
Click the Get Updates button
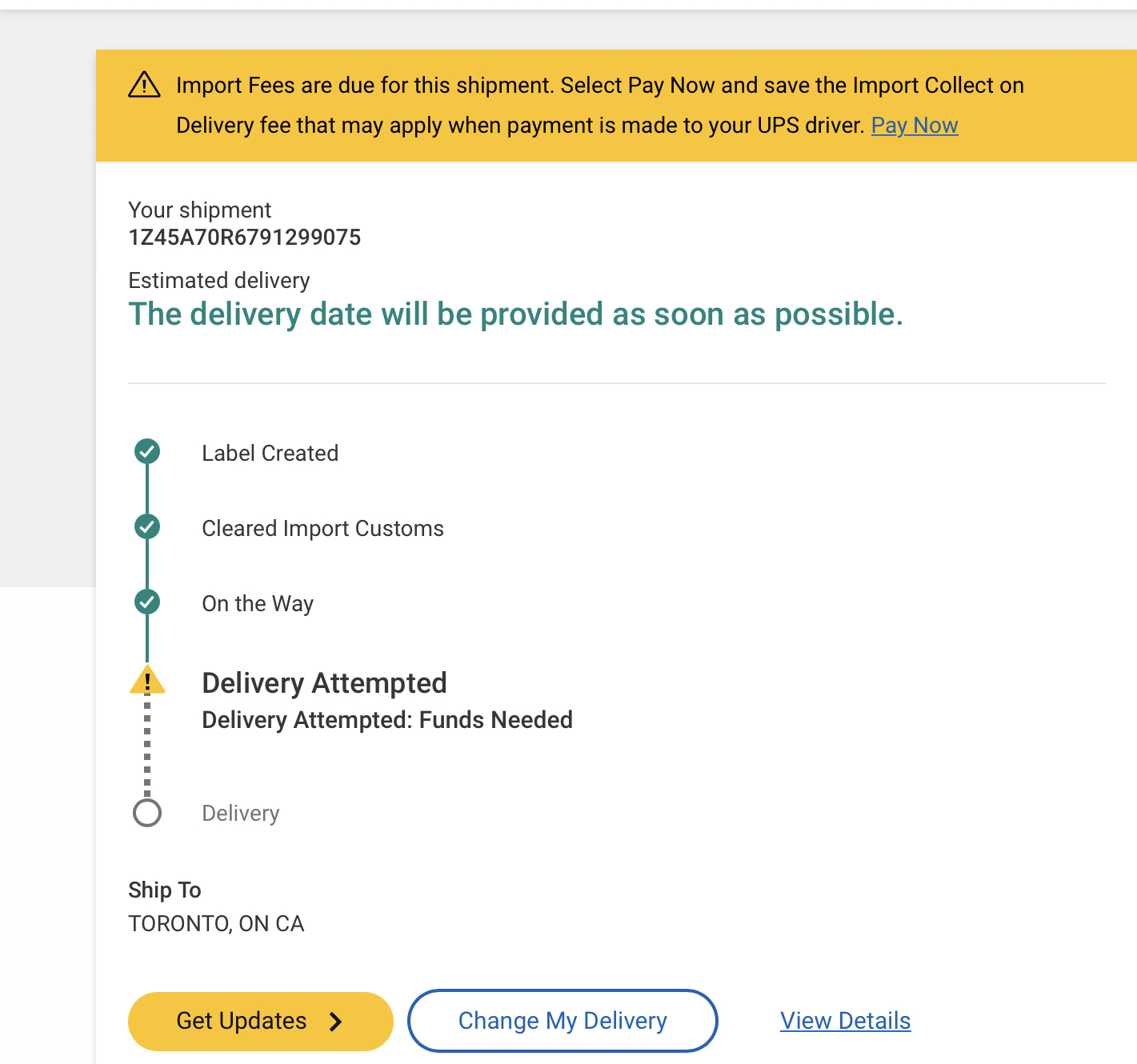point(261,1022)
